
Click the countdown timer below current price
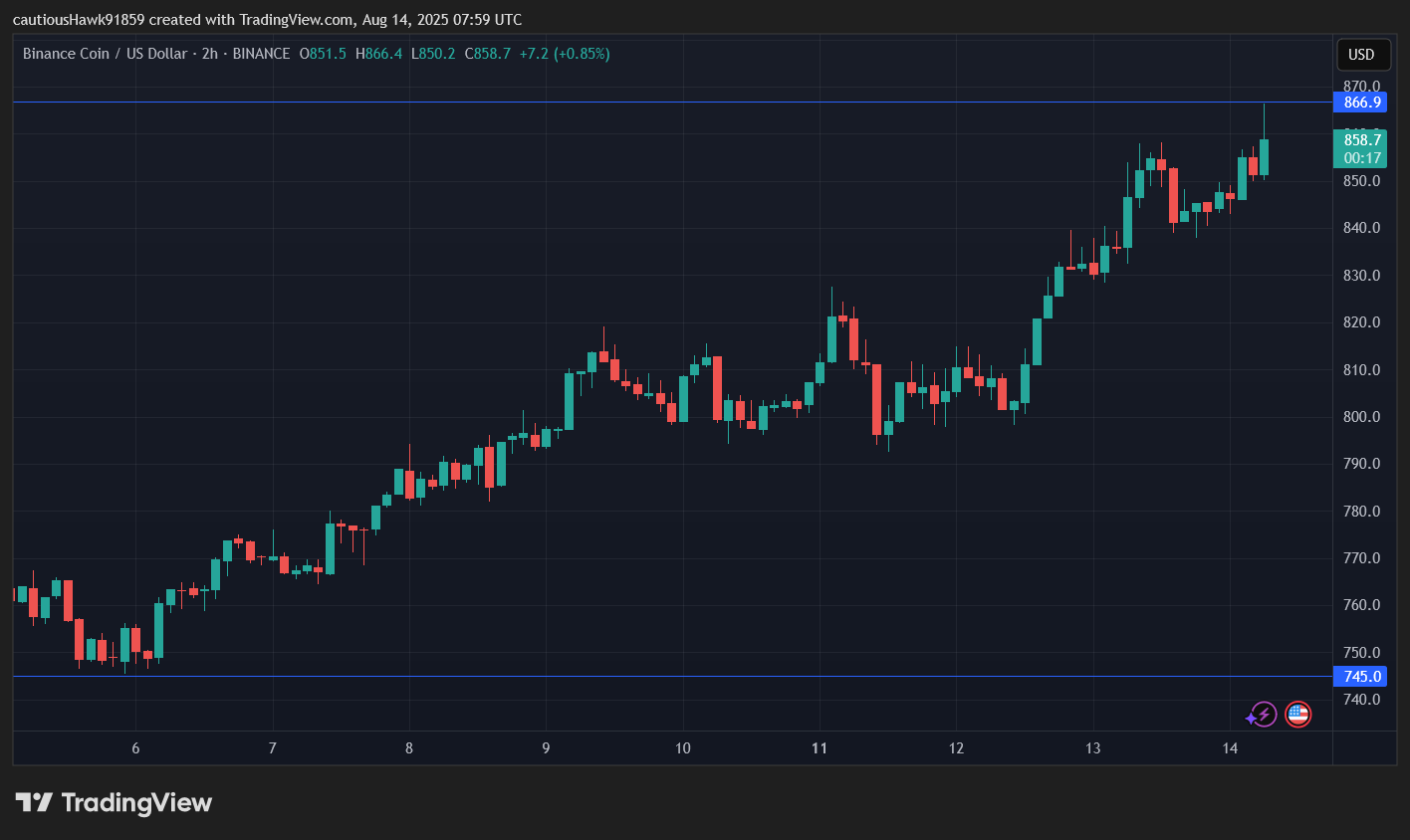coord(1360,157)
